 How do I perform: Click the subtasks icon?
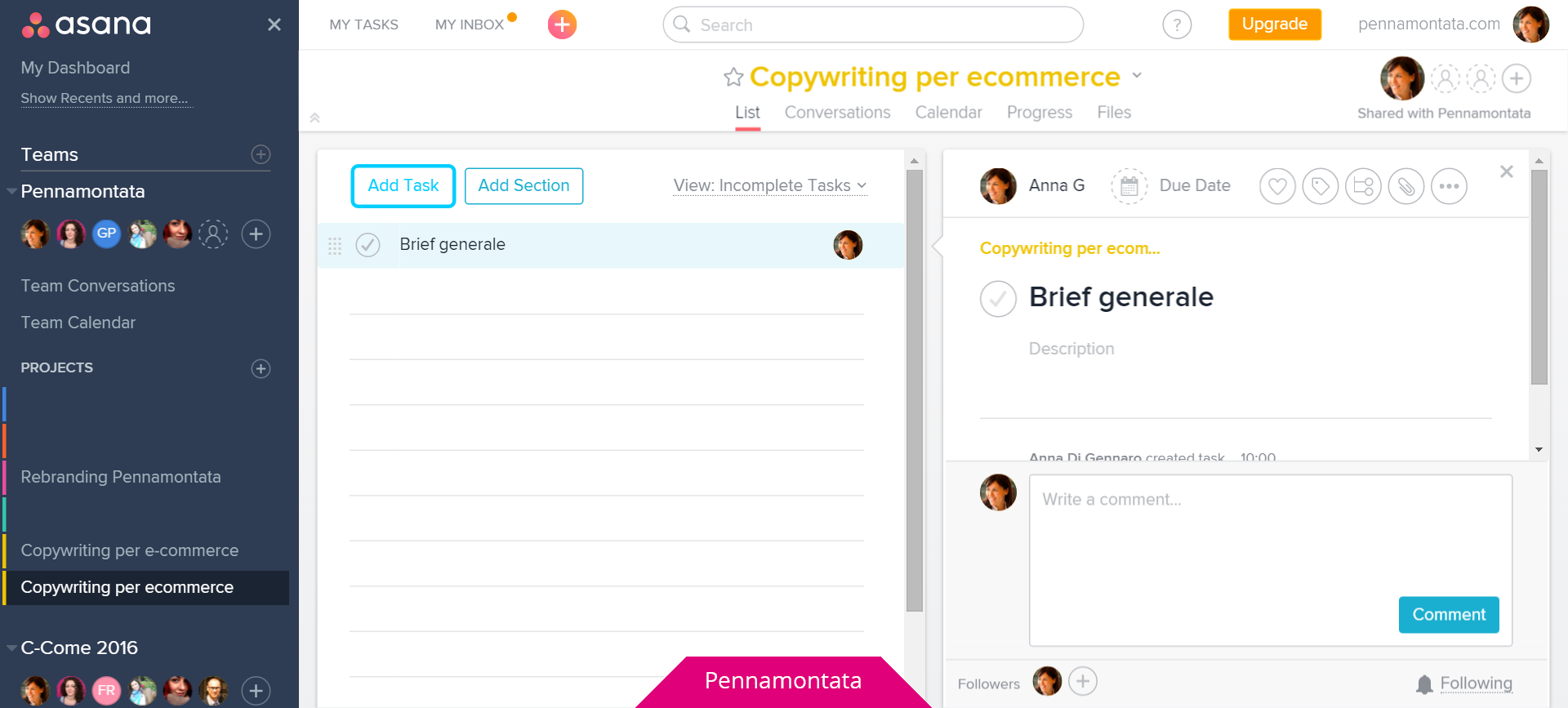coord(1363,186)
